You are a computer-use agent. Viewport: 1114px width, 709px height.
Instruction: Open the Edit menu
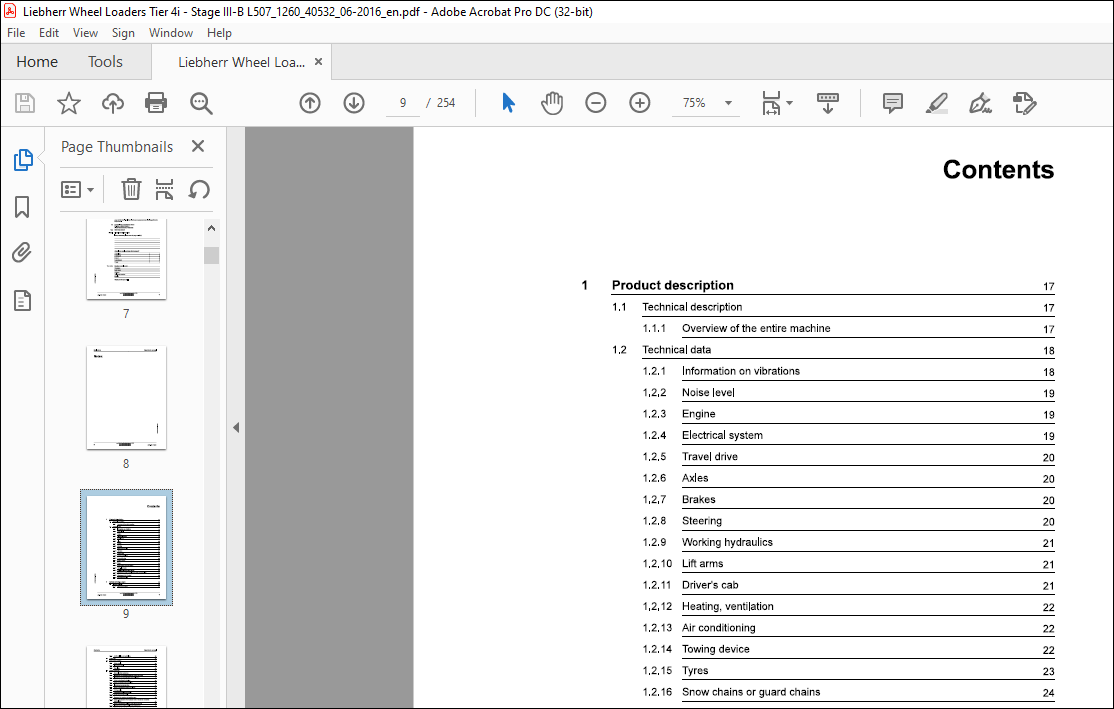click(x=48, y=33)
